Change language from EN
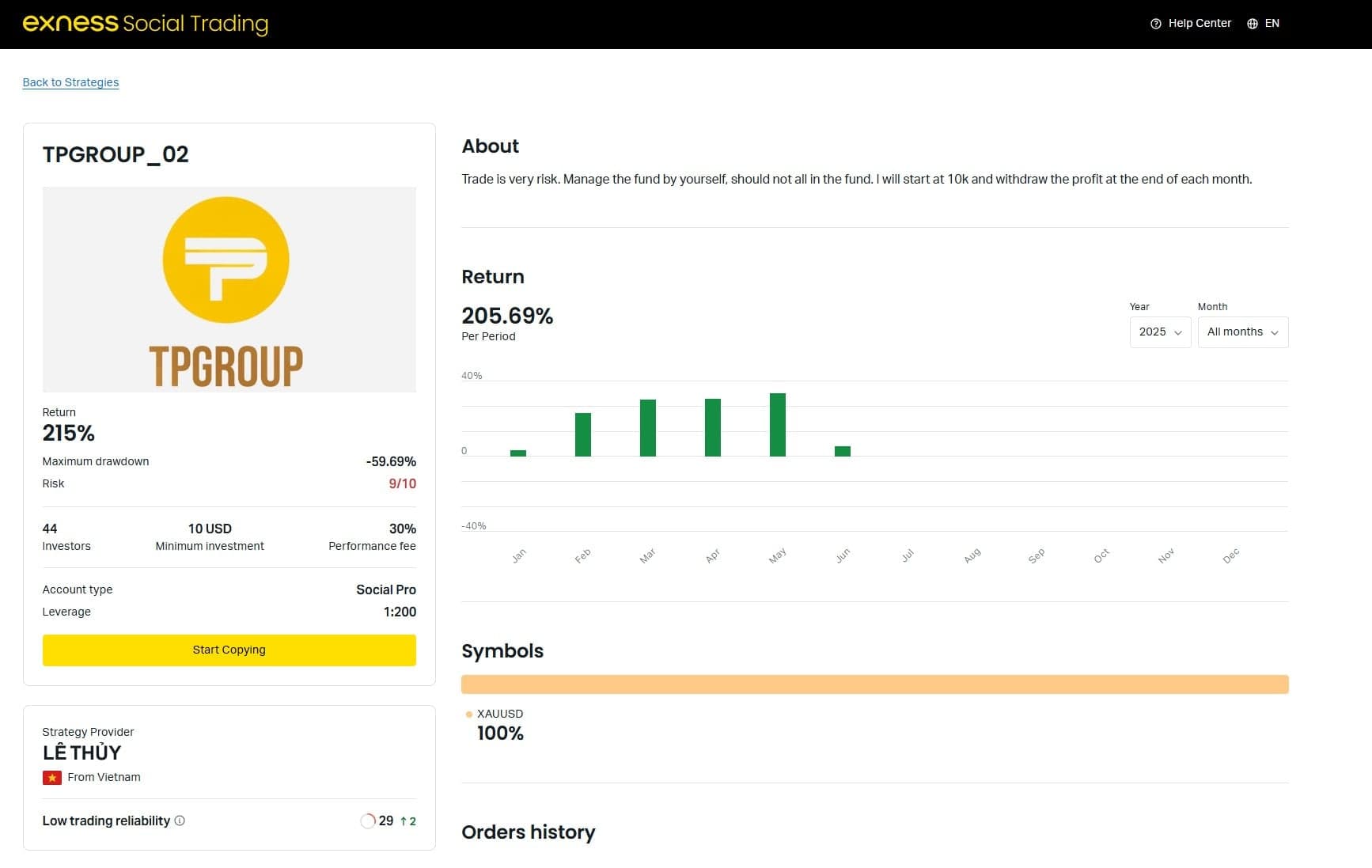Screen dimensions: 1372x868 click(x=1264, y=24)
